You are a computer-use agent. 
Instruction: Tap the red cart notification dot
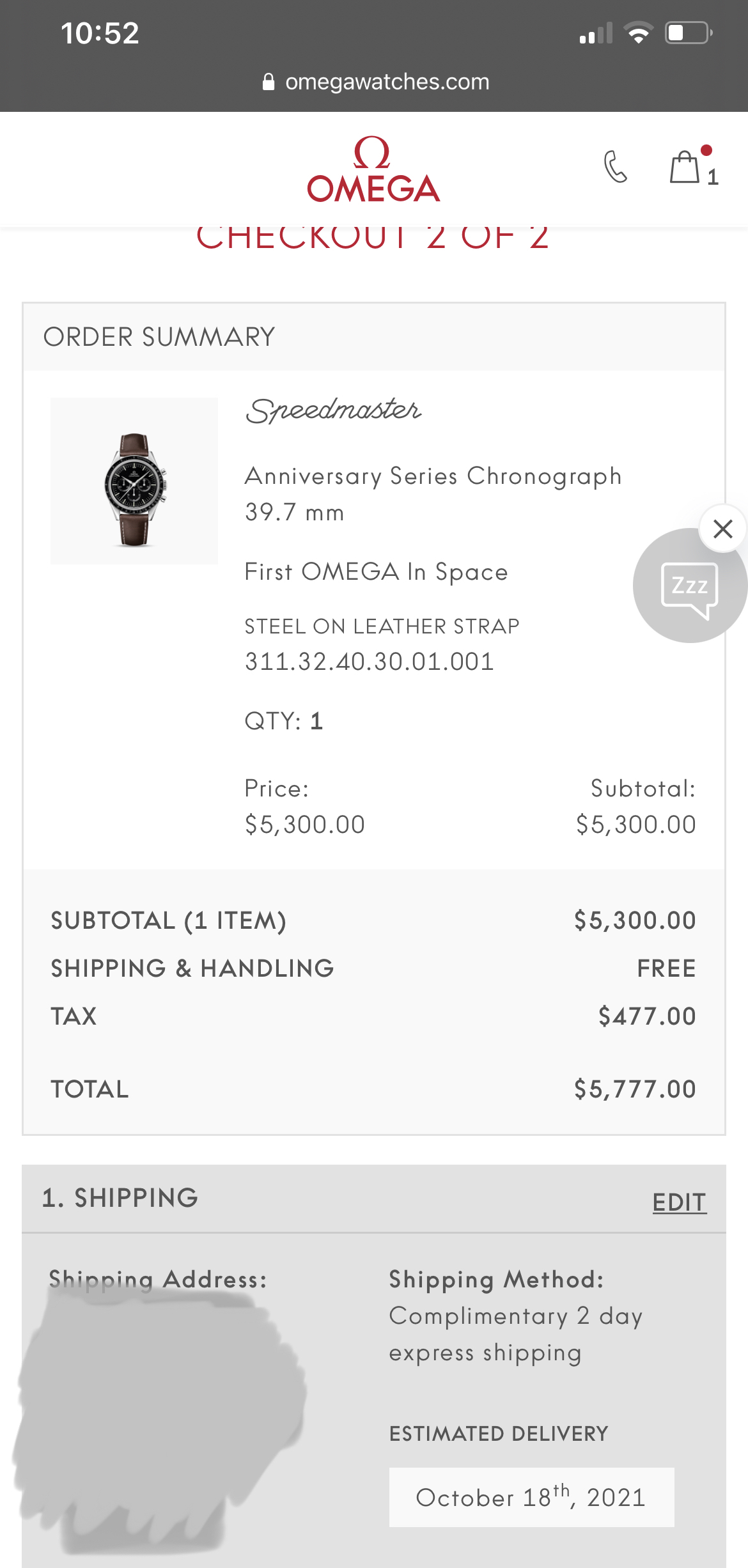706,150
